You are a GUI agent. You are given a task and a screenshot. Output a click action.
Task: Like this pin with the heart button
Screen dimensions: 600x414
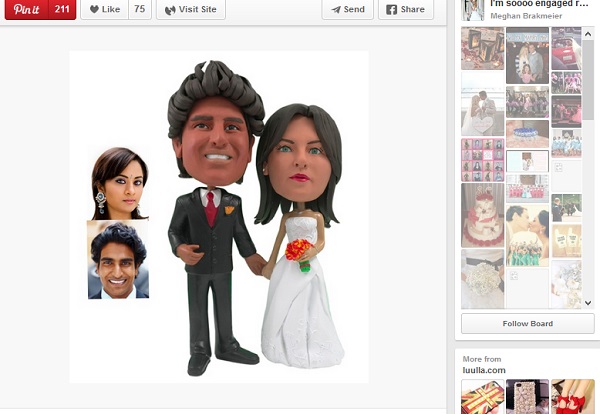point(104,9)
